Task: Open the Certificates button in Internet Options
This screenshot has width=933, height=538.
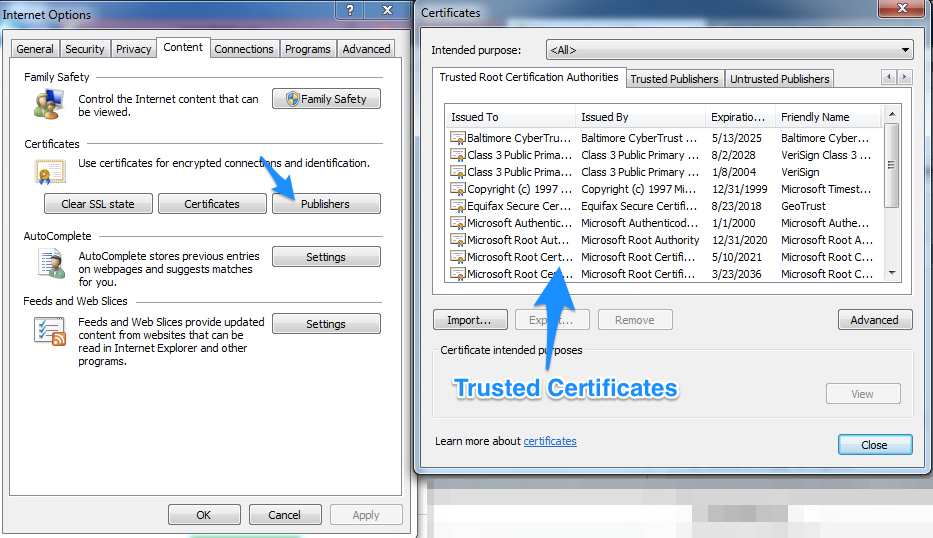Action: point(212,204)
